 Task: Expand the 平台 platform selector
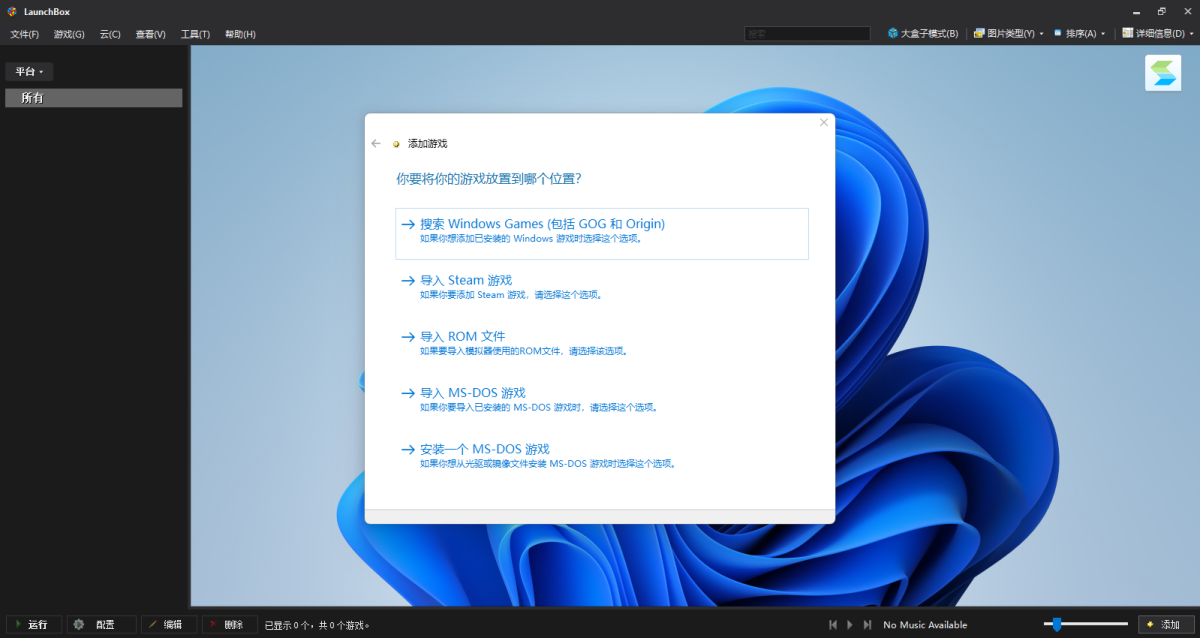coord(29,72)
